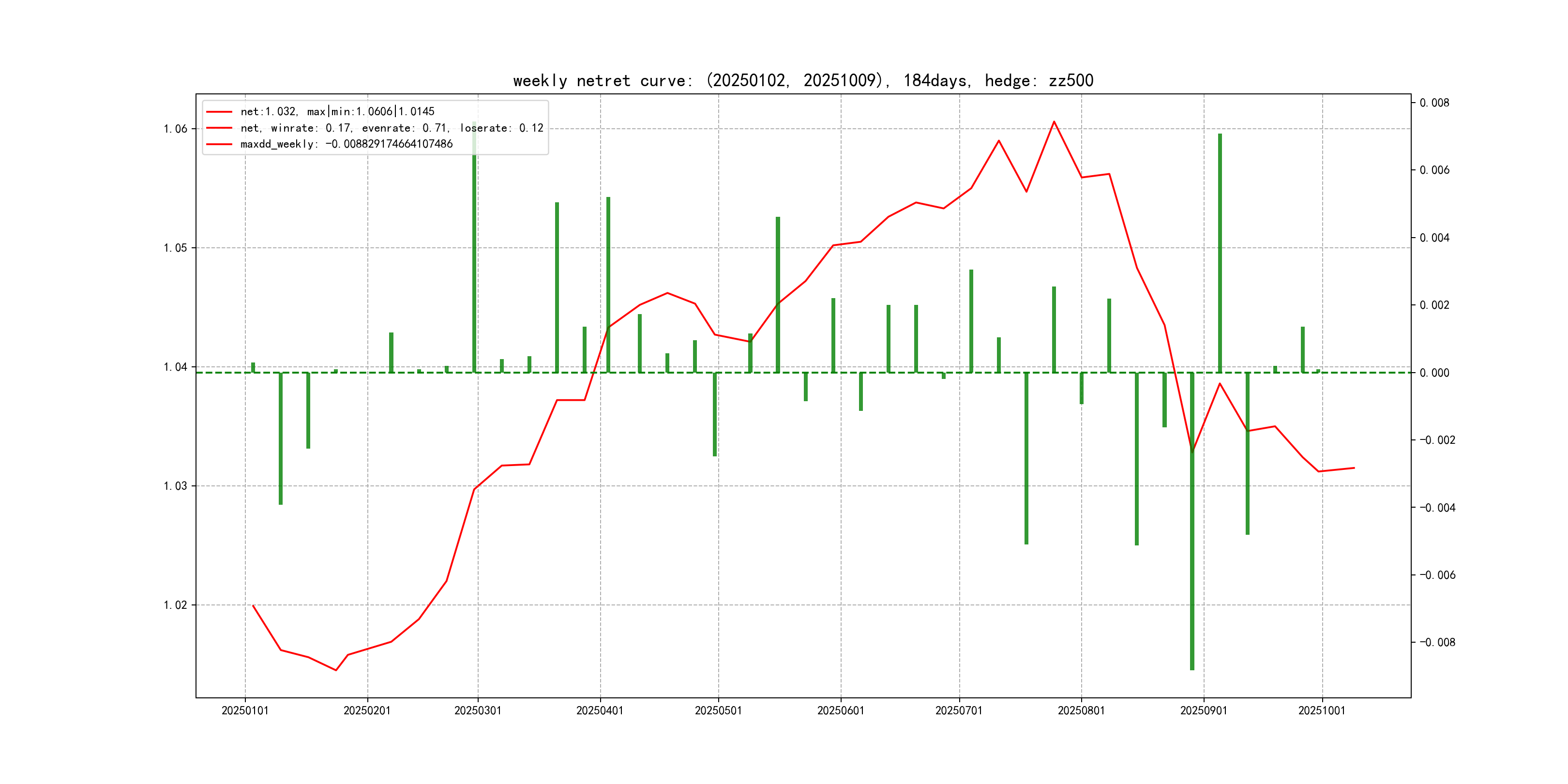This screenshot has height=784, width=1568.
Task: Click the chart title text
Action: click(x=803, y=80)
